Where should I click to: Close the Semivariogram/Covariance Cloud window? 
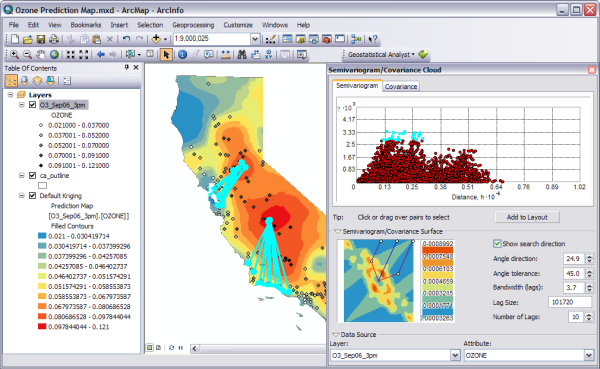(x=592, y=70)
